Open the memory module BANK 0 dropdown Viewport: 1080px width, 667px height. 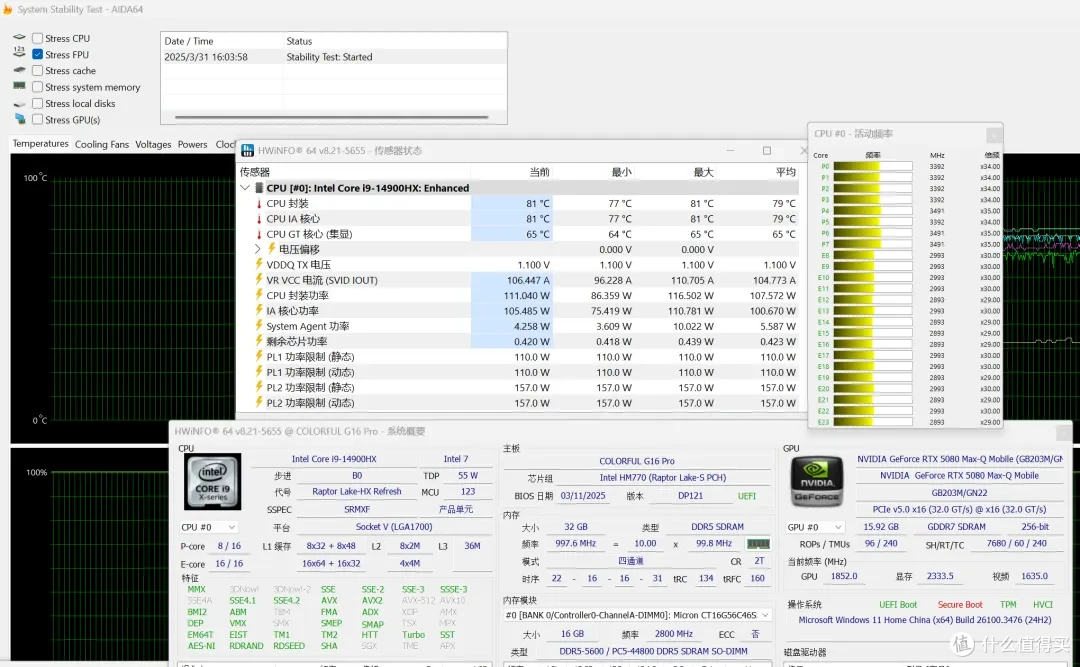637,615
